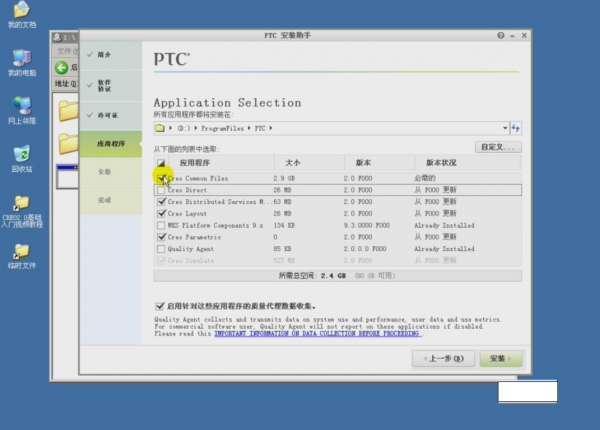Check the Quality Agent checkbox
Image resolution: width=600 pixels, height=430 pixels.
161,249
